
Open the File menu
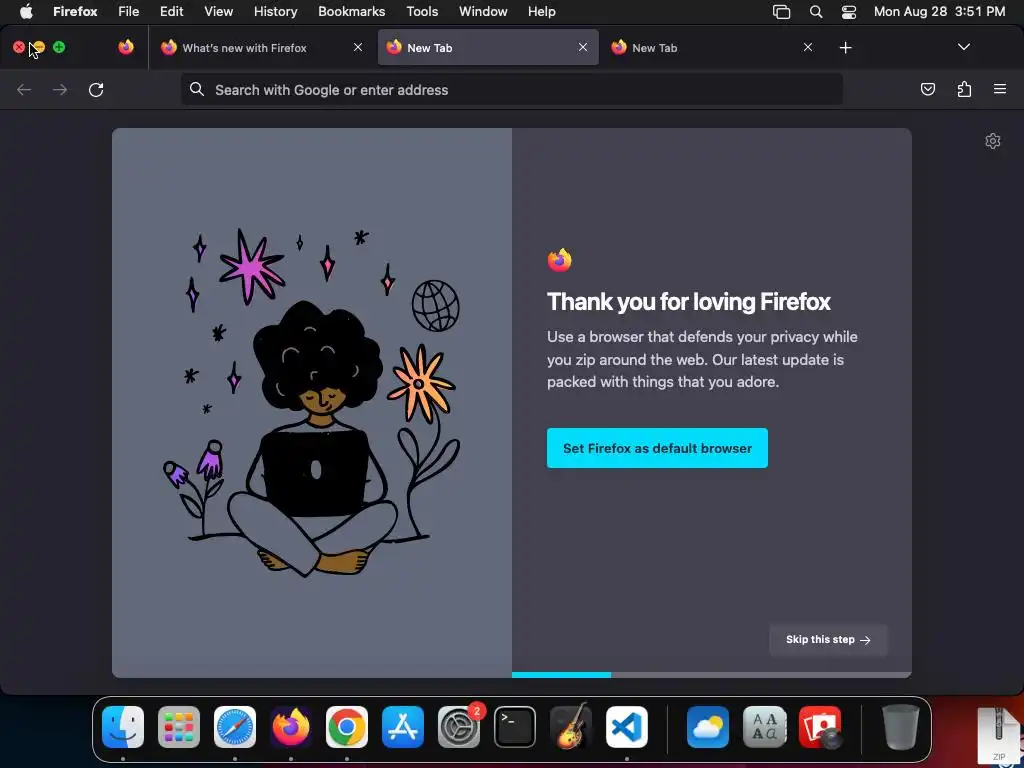tap(129, 11)
